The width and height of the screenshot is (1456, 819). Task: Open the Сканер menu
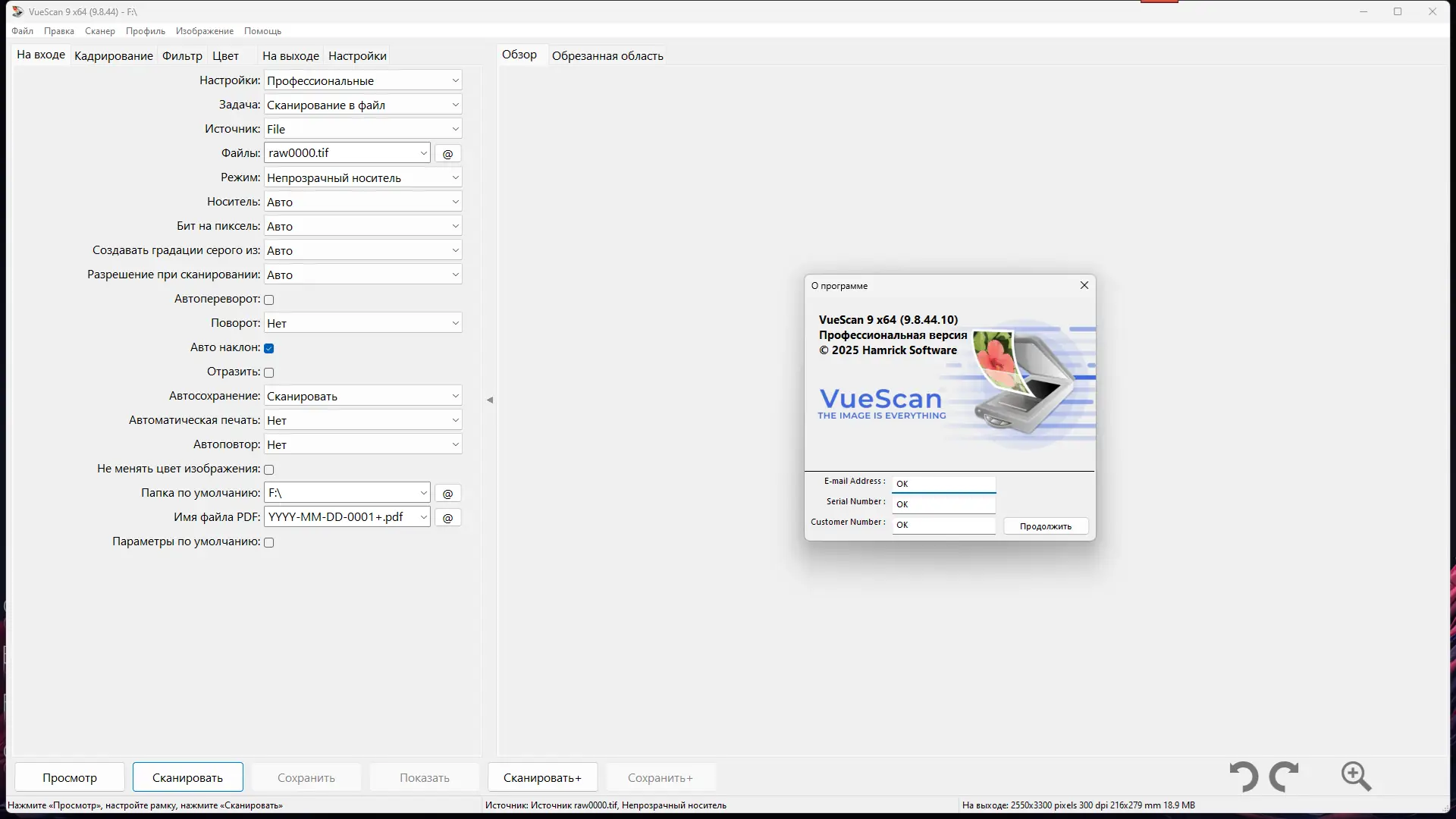pos(99,31)
